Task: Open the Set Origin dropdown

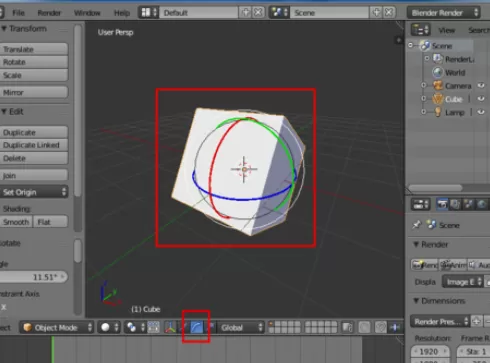Action: pyautogui.click(x=34, y=192)
